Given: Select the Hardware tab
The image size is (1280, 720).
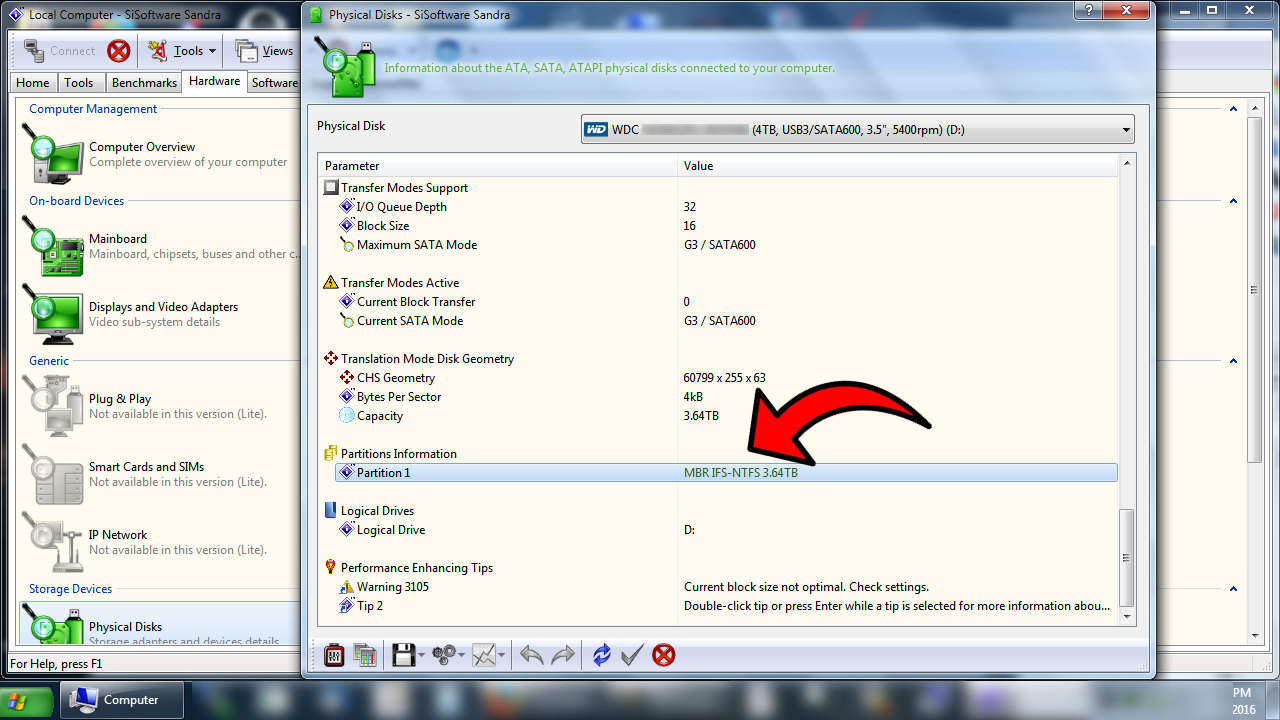Looking at the screenshot, I should point(214,81).
